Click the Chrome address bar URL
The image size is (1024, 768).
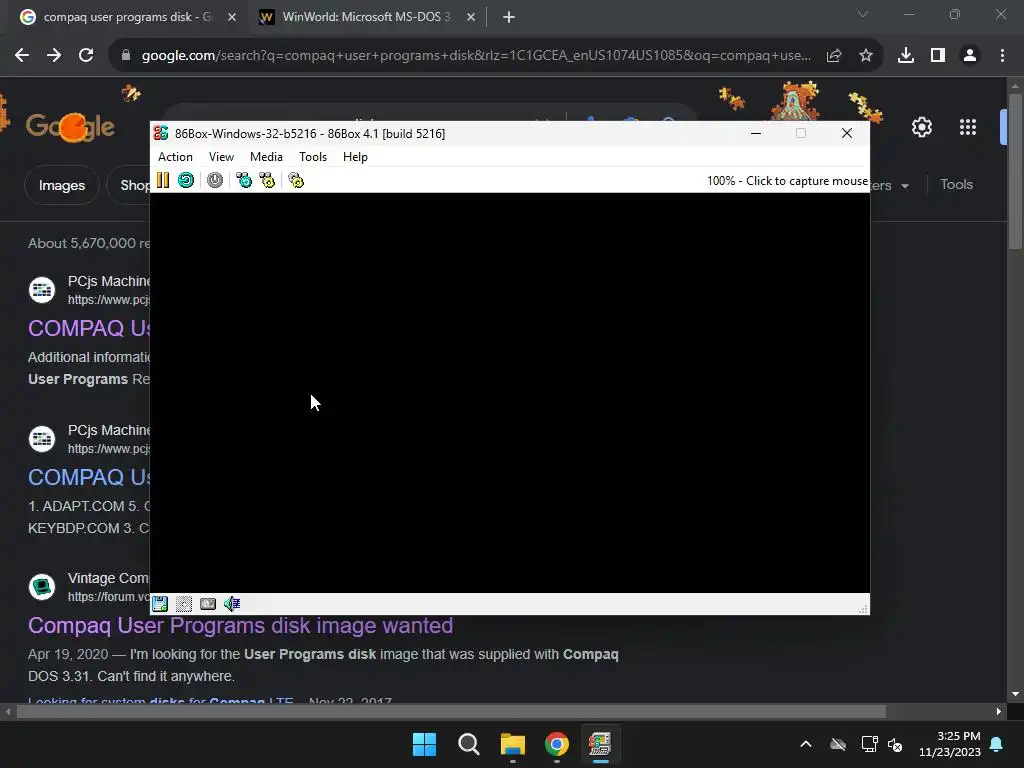pos(476,56)
